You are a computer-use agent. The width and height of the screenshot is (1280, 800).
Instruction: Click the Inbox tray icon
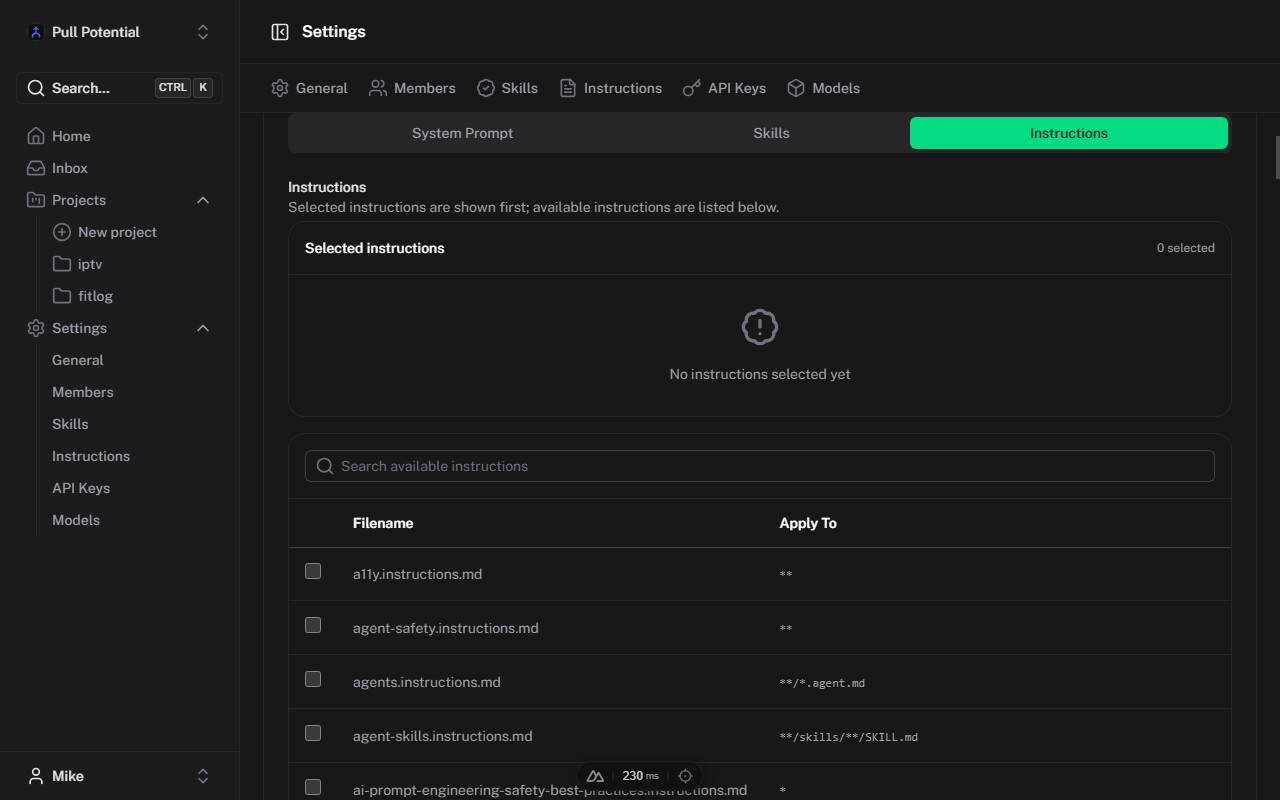point(36,168)
